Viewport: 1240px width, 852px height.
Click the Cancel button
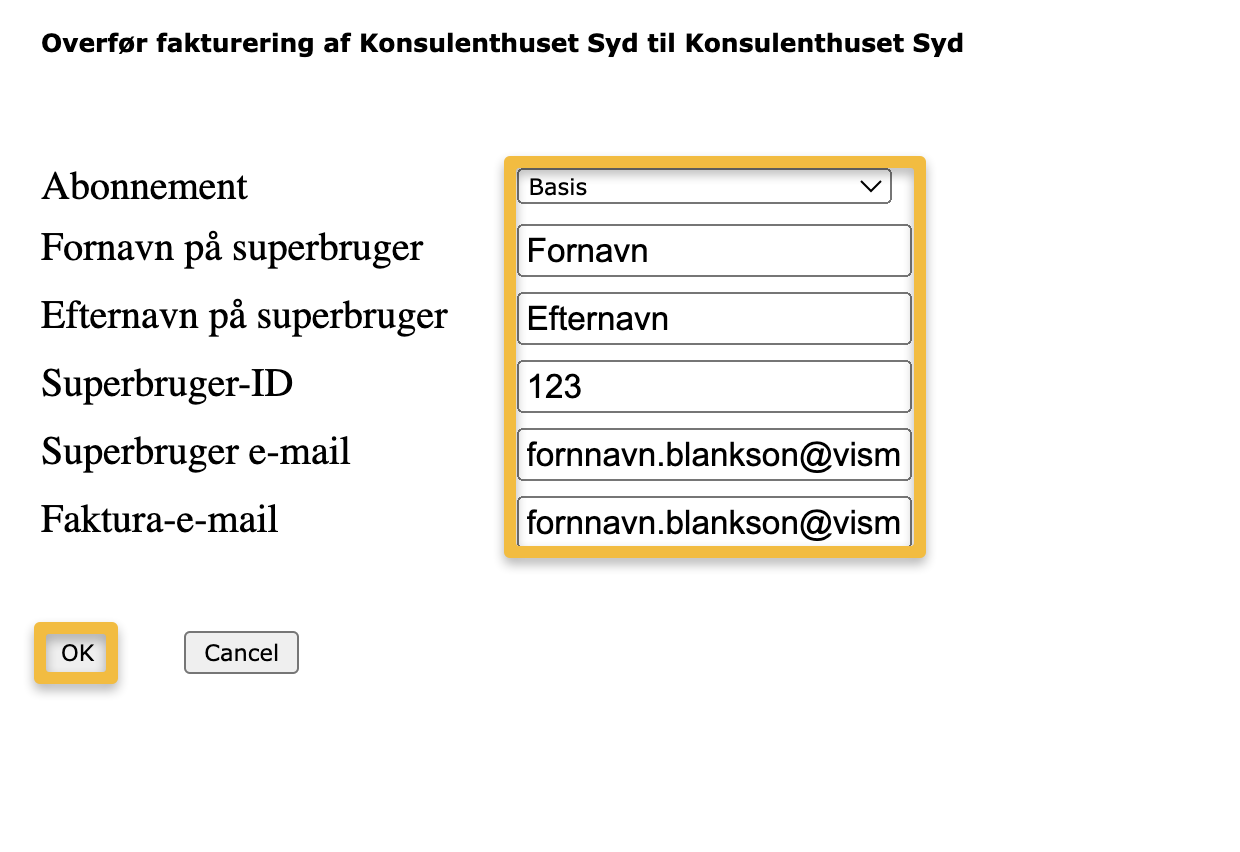pyautogui.click(x=241, y=653)
